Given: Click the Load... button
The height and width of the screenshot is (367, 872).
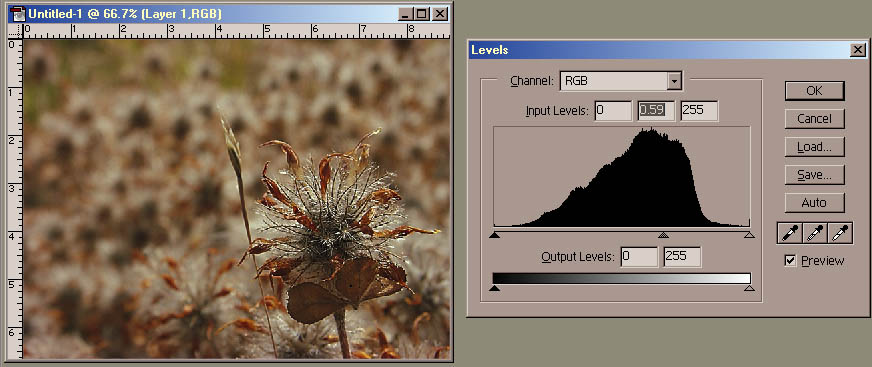Looking at the screenshot, I should 814,147.
